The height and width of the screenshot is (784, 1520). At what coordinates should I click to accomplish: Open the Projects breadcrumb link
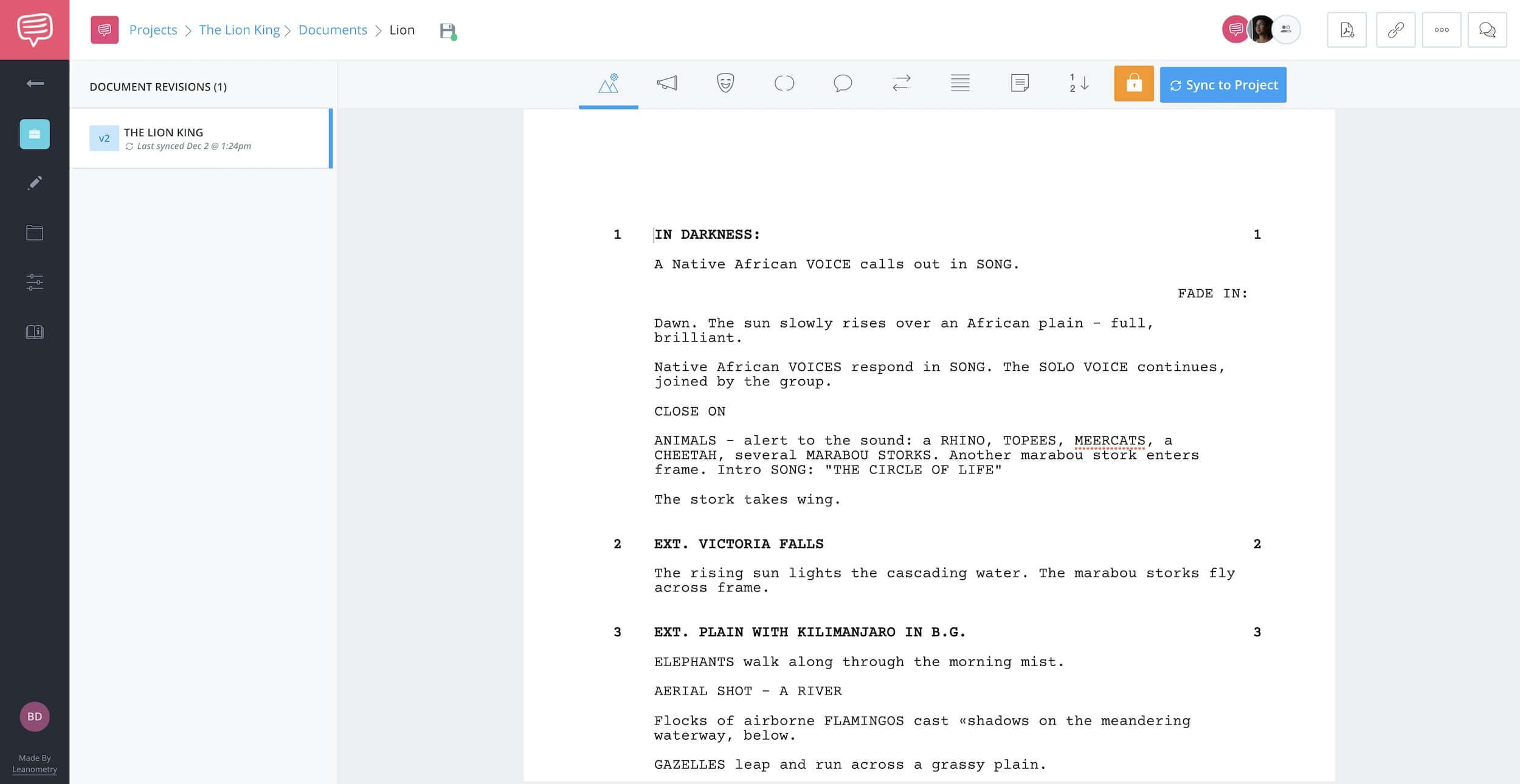[x=153, y=30]
